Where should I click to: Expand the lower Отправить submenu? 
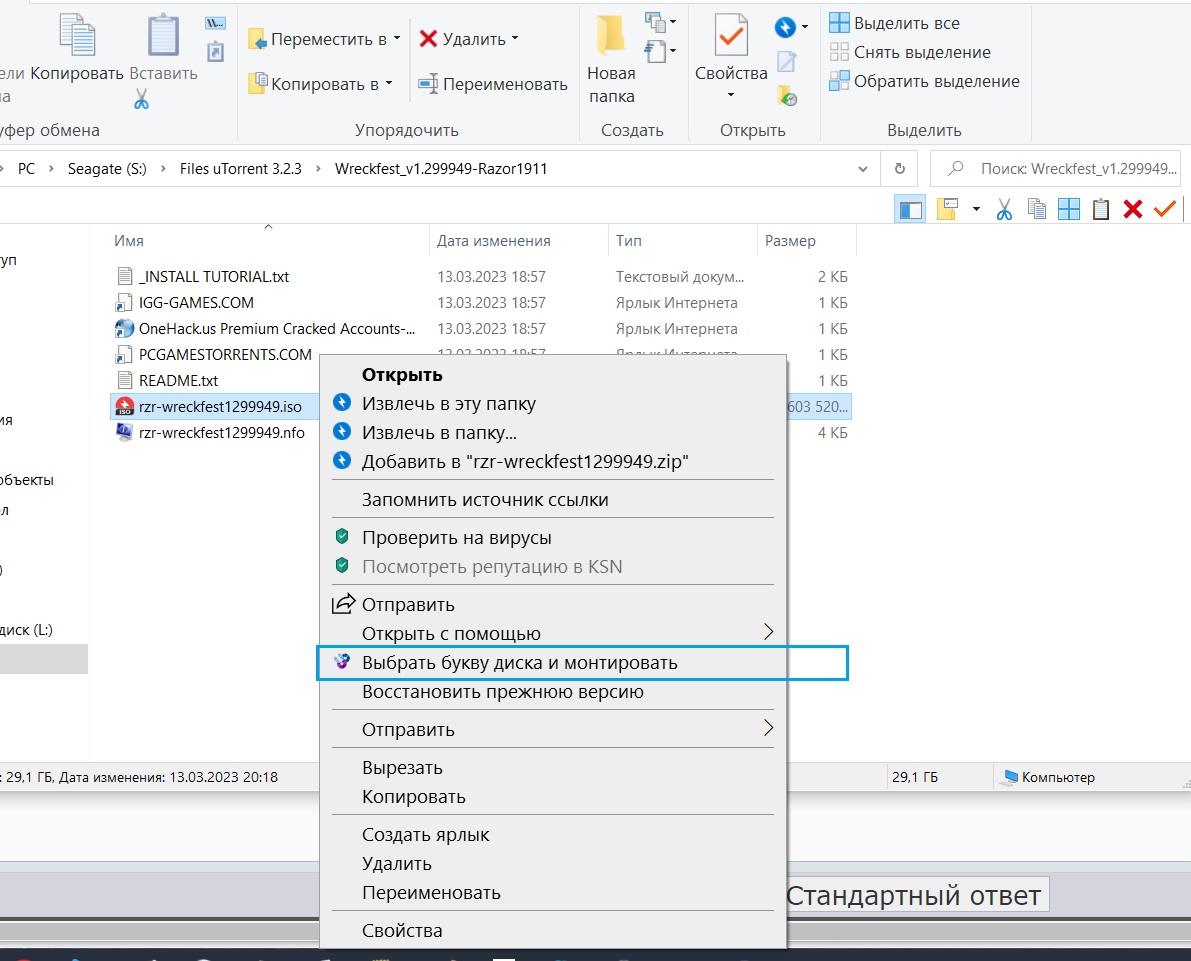[768, 728]
